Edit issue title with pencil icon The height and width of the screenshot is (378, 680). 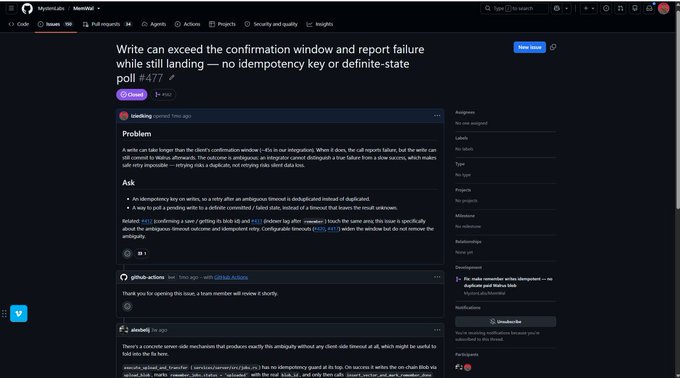click(x=172, y=78)
